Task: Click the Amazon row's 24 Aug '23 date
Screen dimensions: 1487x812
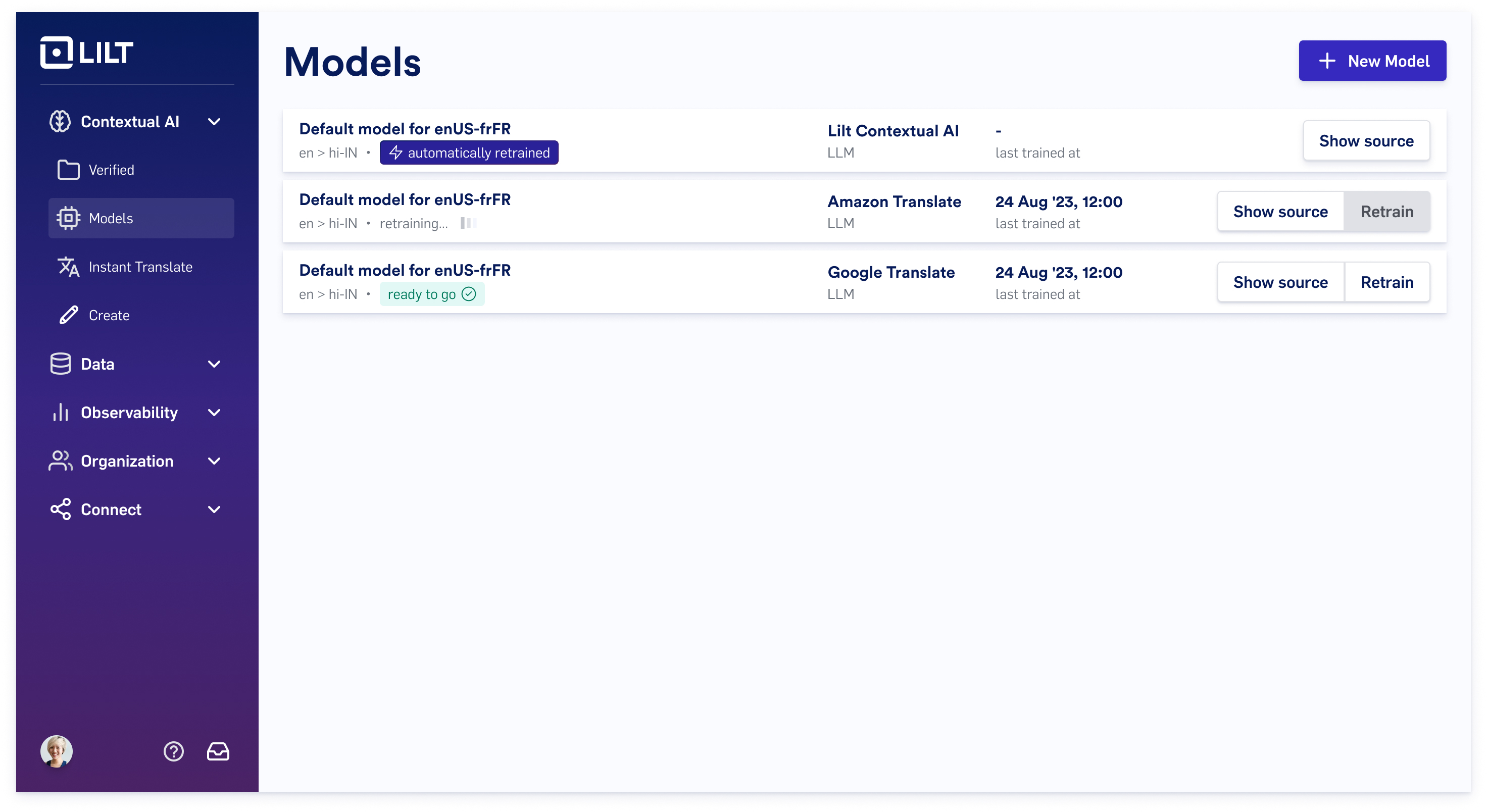Action: coord(1058,201)
